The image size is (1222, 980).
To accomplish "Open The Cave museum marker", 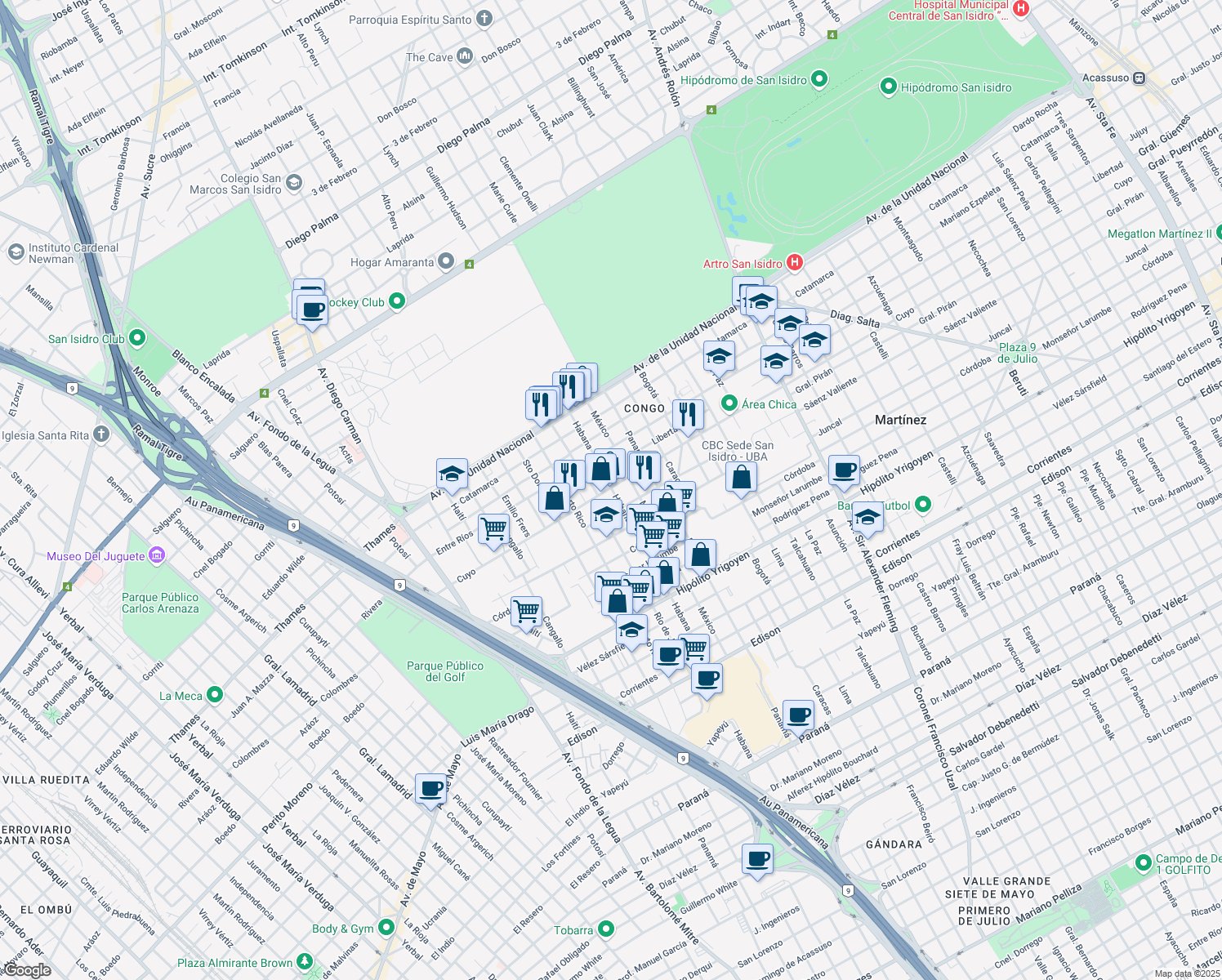I will point(465,56).
